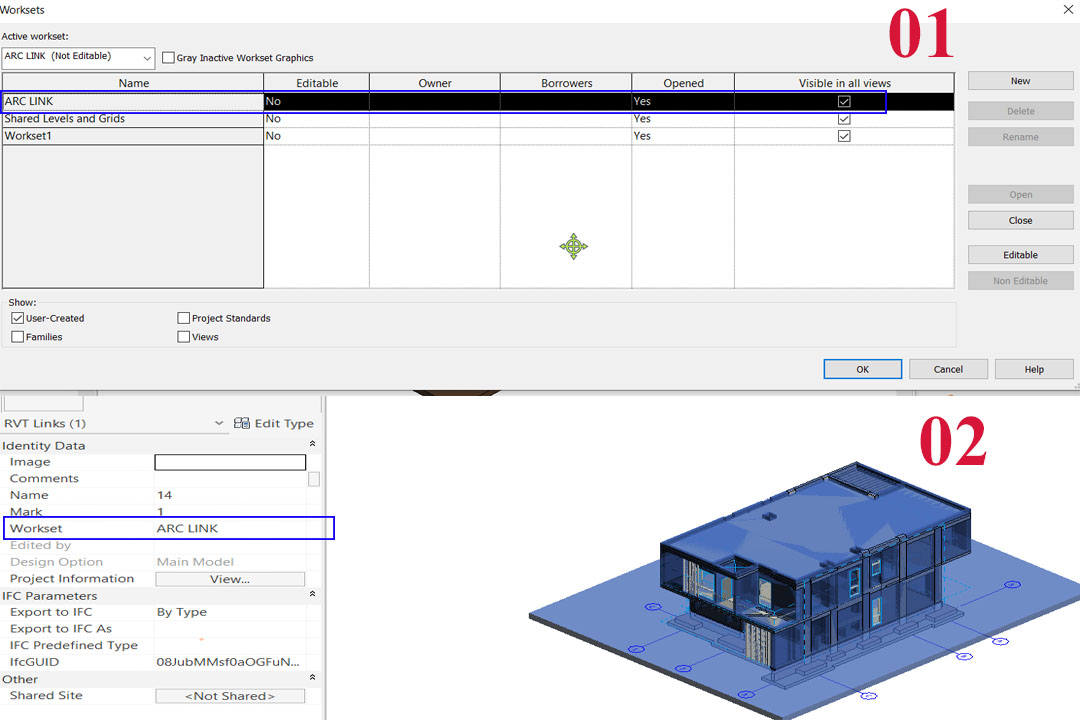Viewport: 1080px width, 720px height.
Task: Select the Shared Levels and Grids row
Action: (x=133, y=119)
